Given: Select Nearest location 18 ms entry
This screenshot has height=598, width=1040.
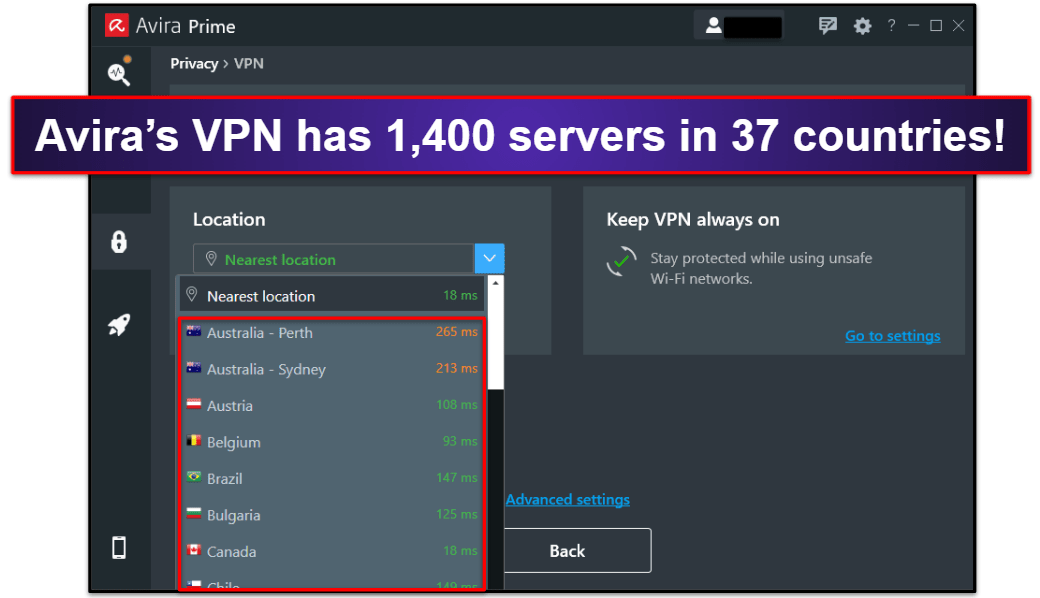Looking at the screenshot, I should point(332,296).
